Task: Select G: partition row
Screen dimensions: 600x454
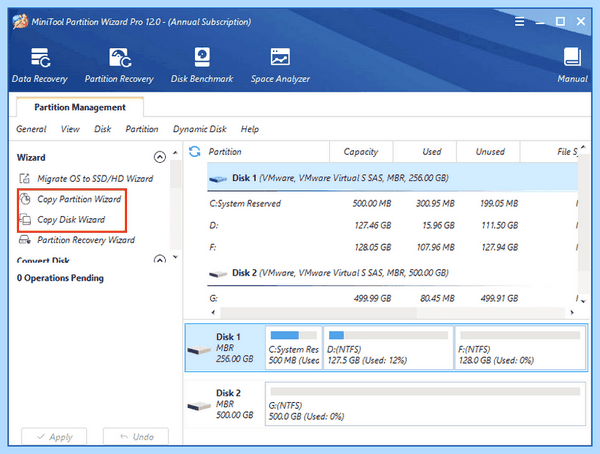Action: (x=392, y=298)
